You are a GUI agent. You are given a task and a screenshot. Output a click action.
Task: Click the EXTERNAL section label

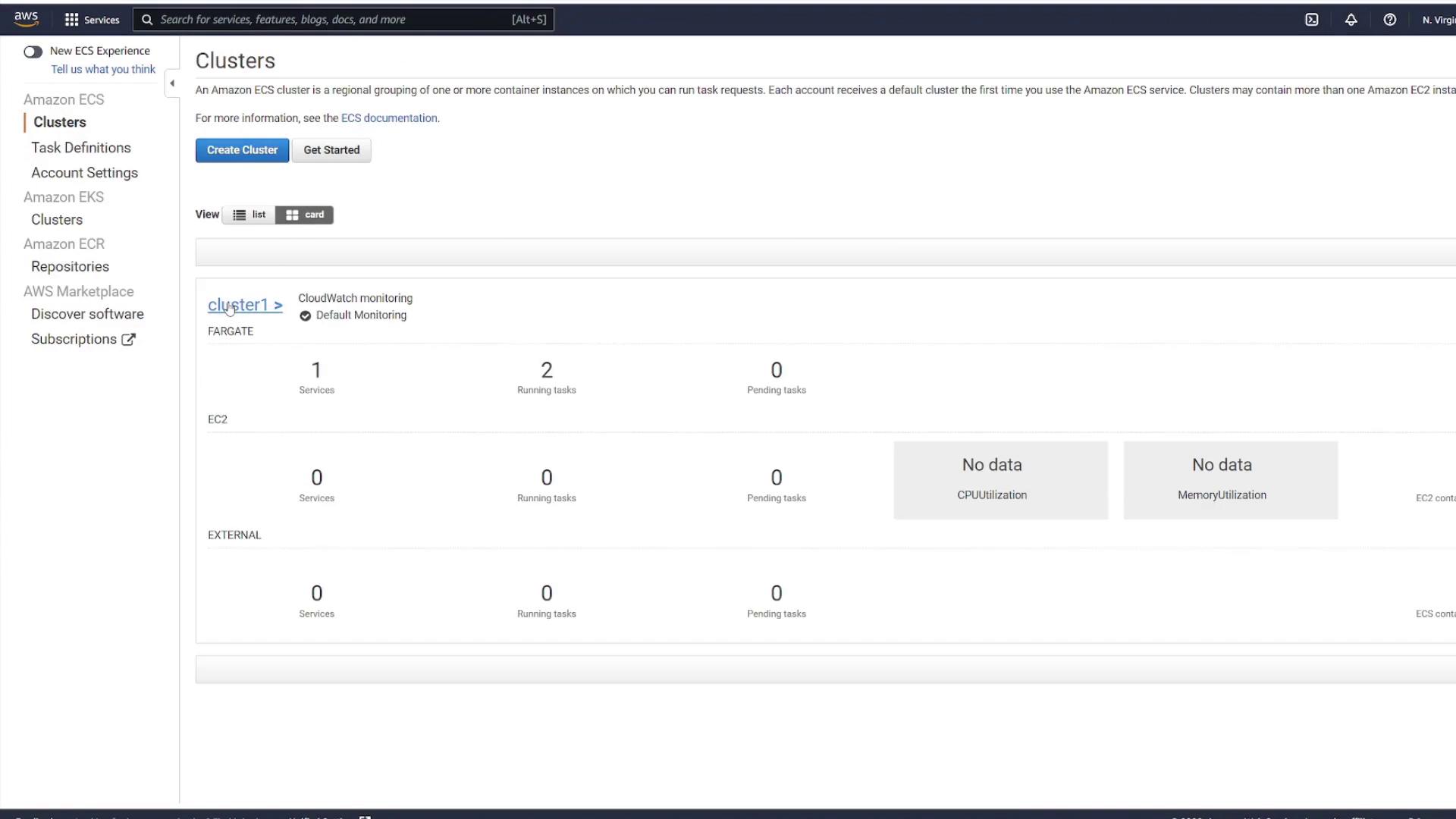coord(234,535)
